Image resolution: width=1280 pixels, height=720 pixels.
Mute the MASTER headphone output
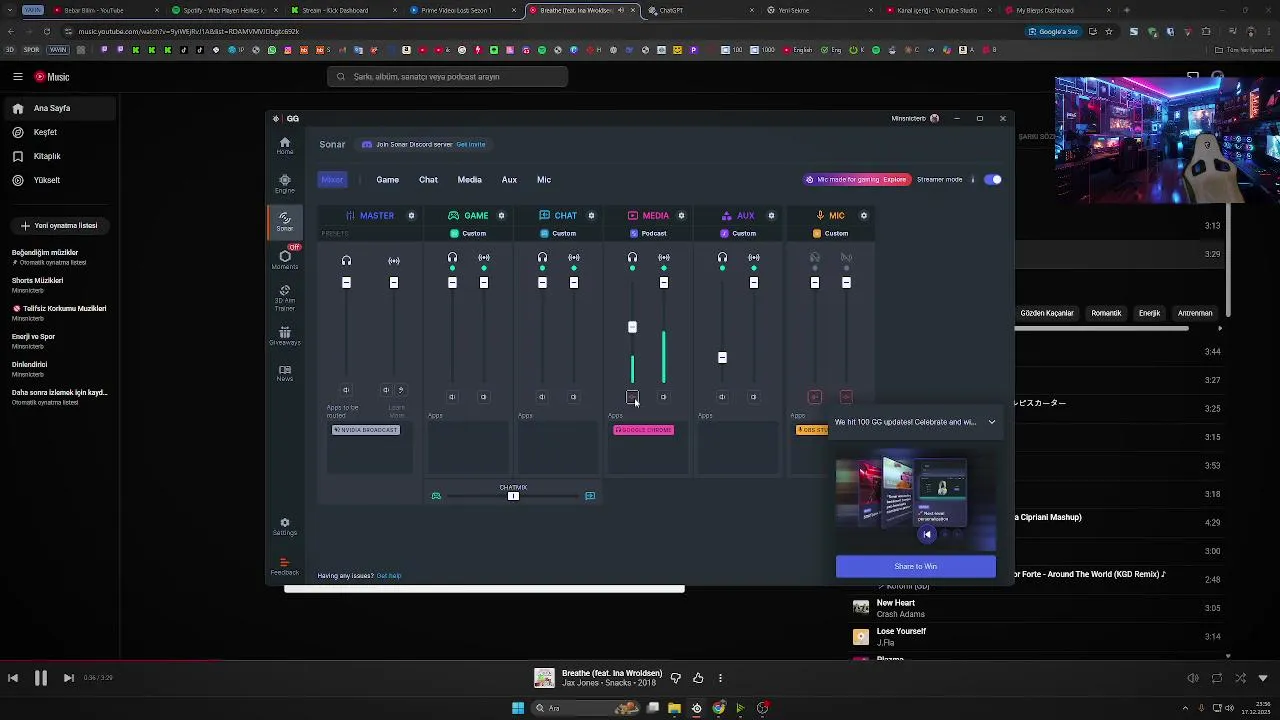coord(346,390)
